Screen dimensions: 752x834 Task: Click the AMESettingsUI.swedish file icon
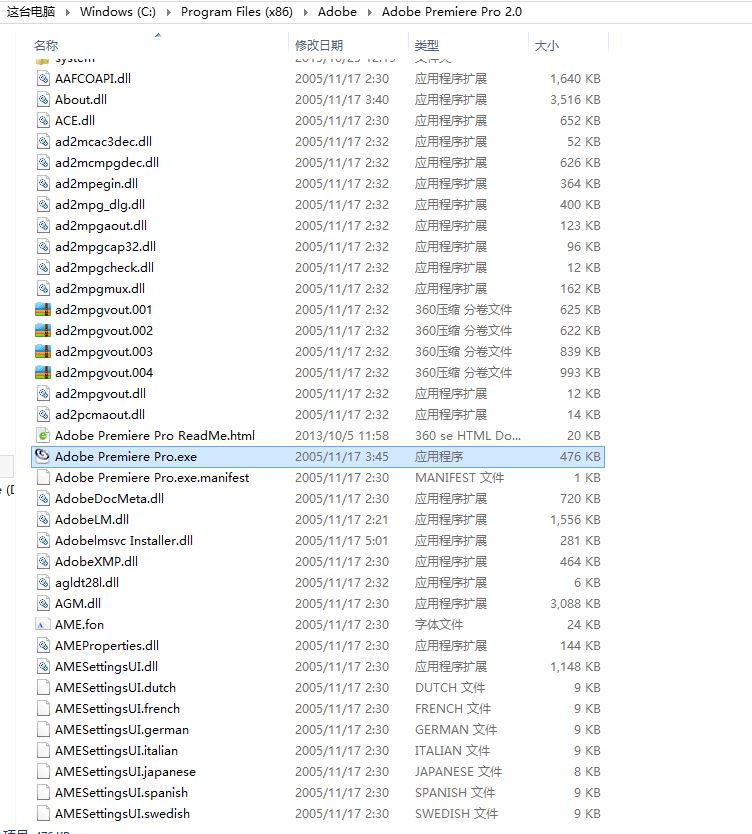[43, 814]
